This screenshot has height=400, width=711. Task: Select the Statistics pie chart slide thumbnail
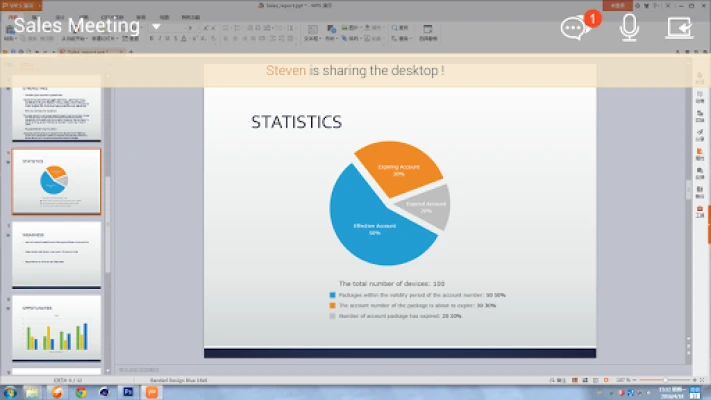point(56,182)
